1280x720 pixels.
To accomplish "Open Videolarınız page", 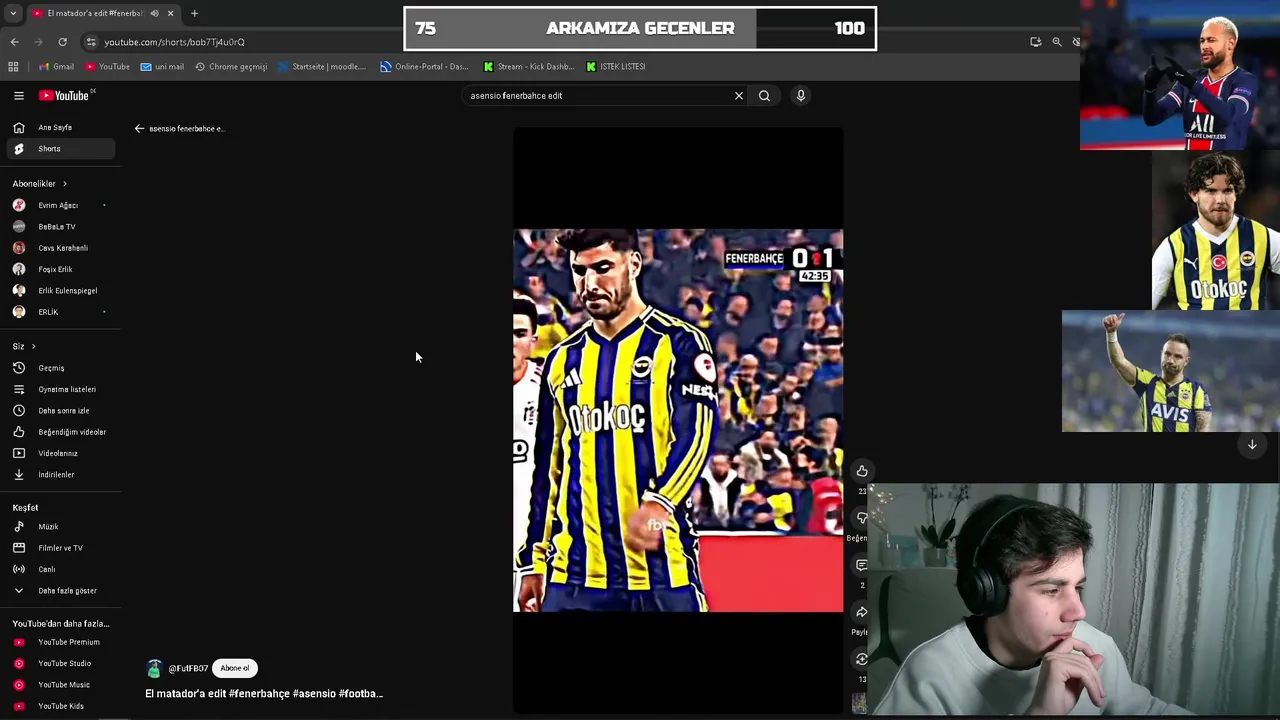I will click(60, 453).
